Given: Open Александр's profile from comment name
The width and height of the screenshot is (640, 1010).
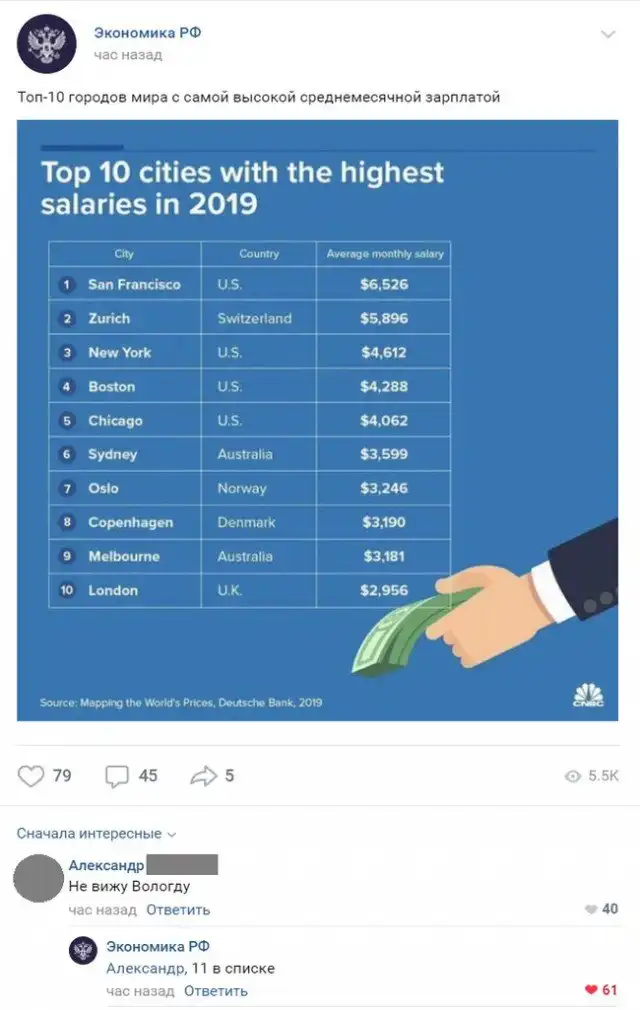Looking at the screenshot, I should click(x=106, y=866).
